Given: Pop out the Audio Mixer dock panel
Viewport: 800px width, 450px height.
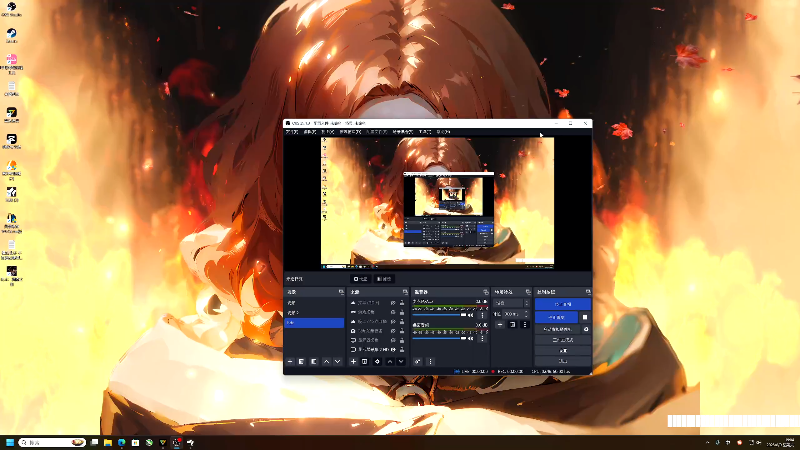Looking at the screenshot, I should coord(486,292).
